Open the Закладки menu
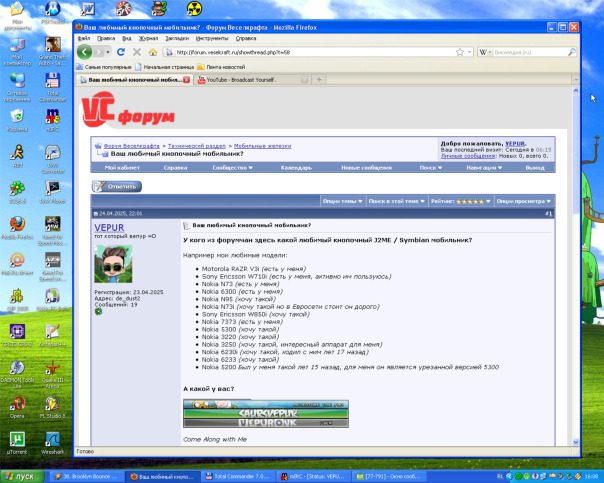 tap(177, 38)
